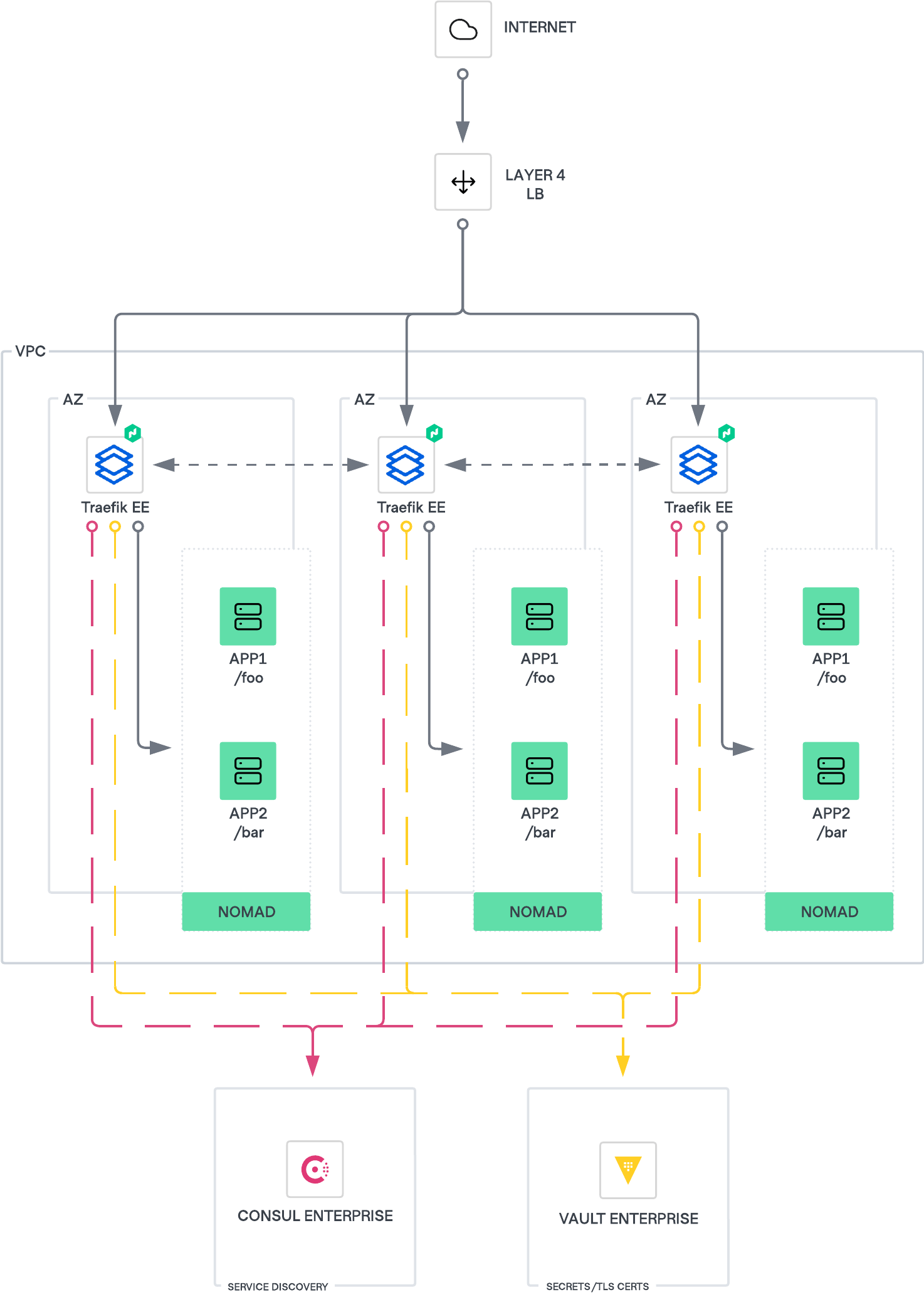Click the Traefik EE icon in the right AZ
The width and height of the screenshot is (924, 1307).
(699, 465)
